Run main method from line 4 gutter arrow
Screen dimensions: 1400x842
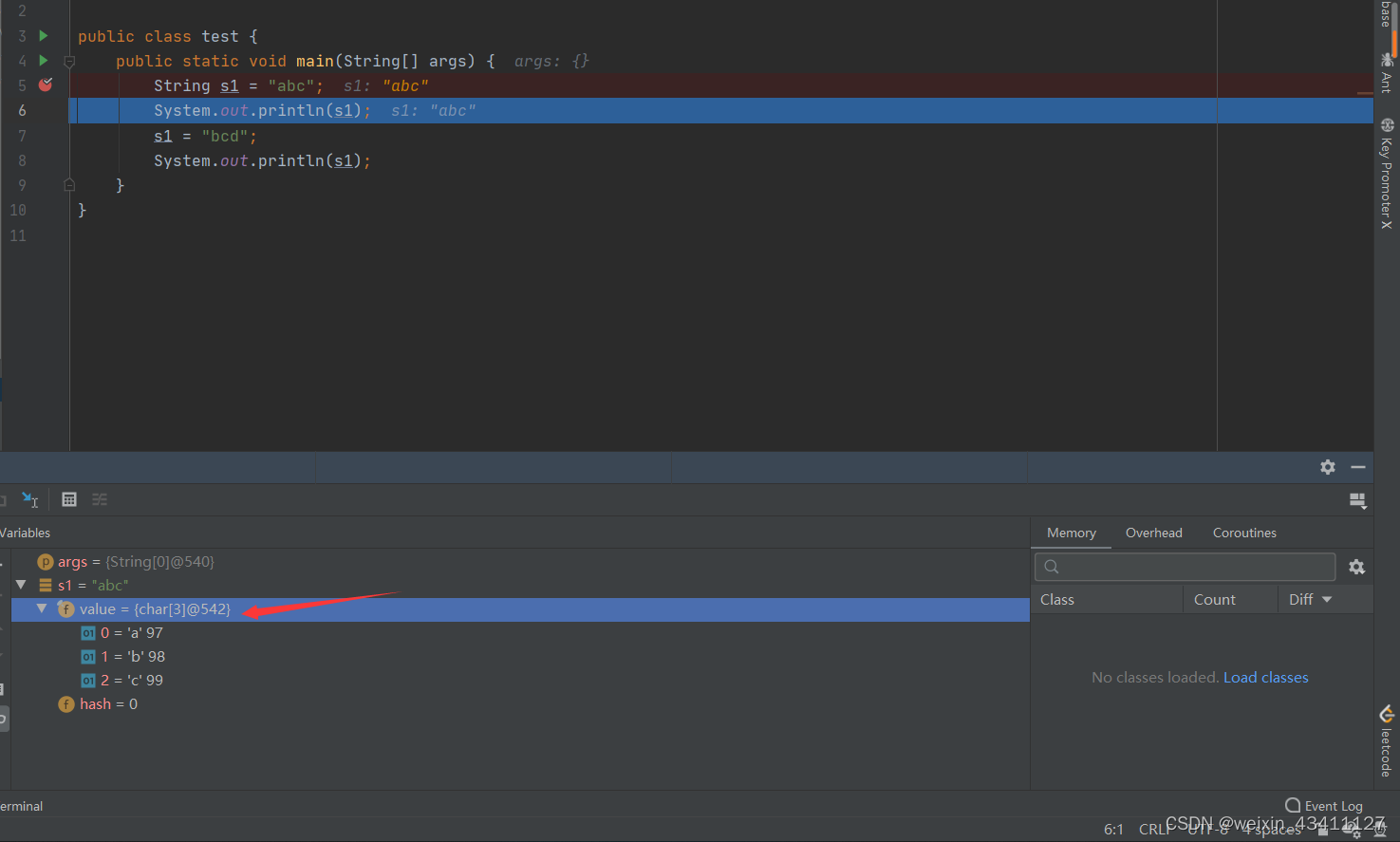tap(43, 60)
